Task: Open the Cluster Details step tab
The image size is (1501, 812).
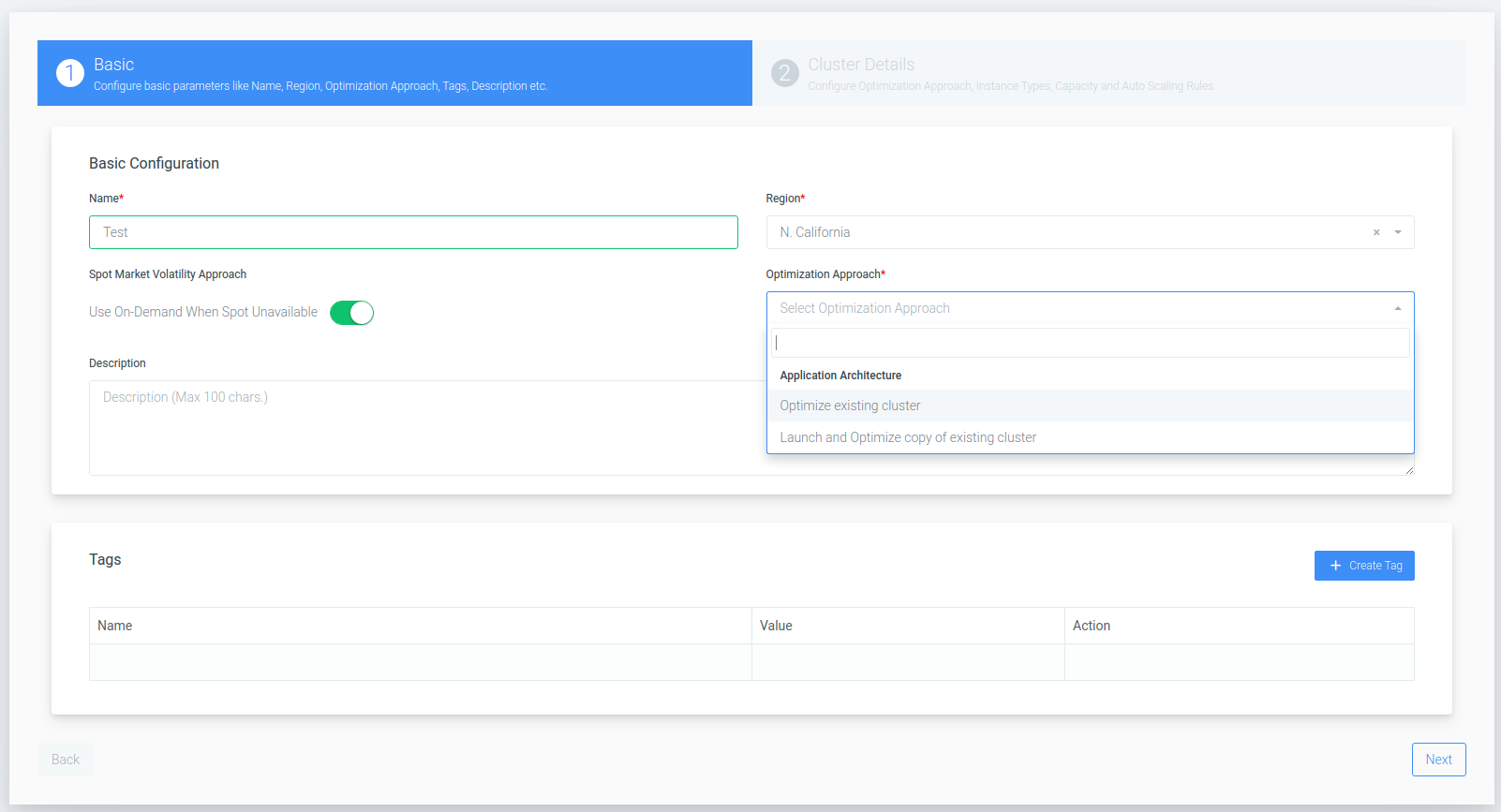Action: [1109, 73]
